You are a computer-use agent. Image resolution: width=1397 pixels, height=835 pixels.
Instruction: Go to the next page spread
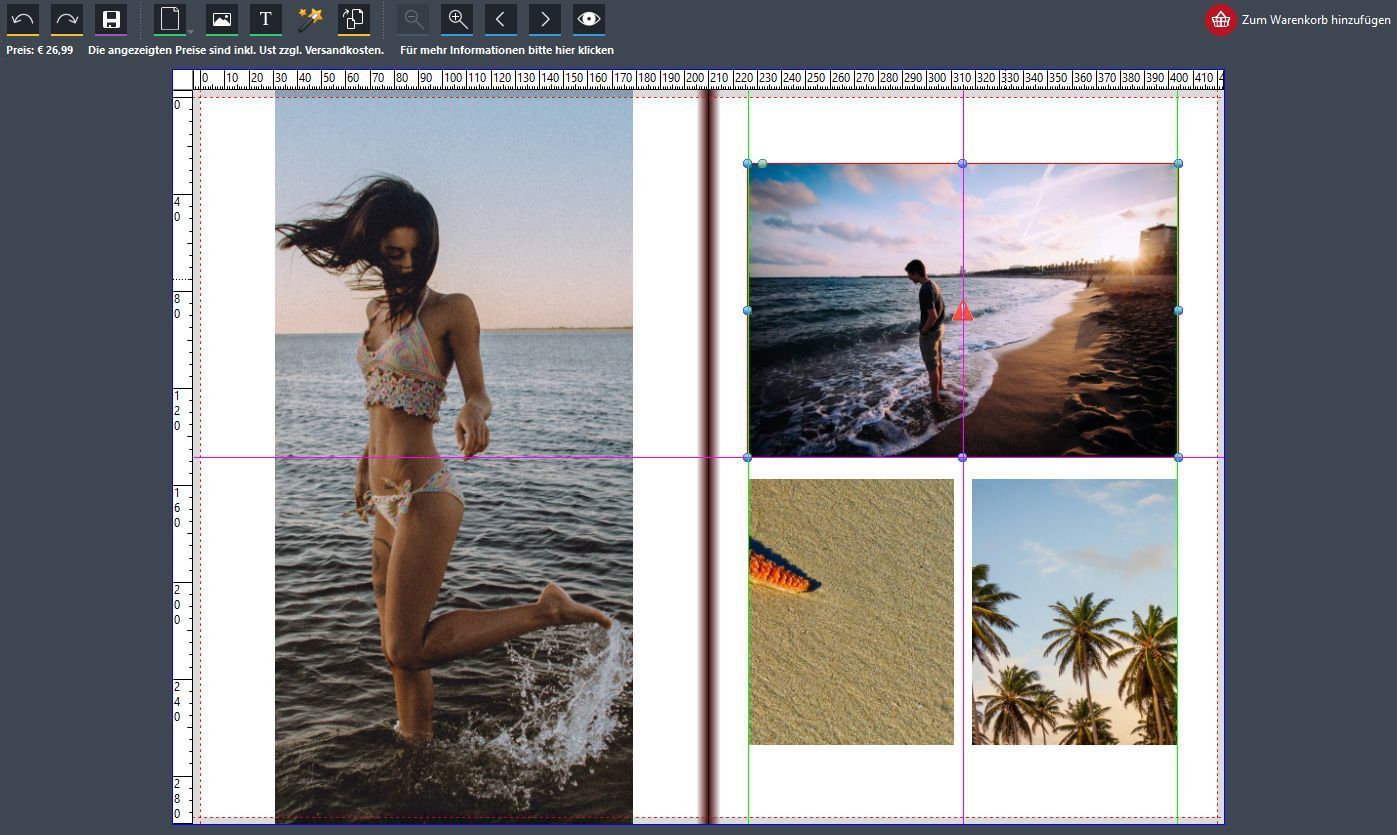pos(545,19)
